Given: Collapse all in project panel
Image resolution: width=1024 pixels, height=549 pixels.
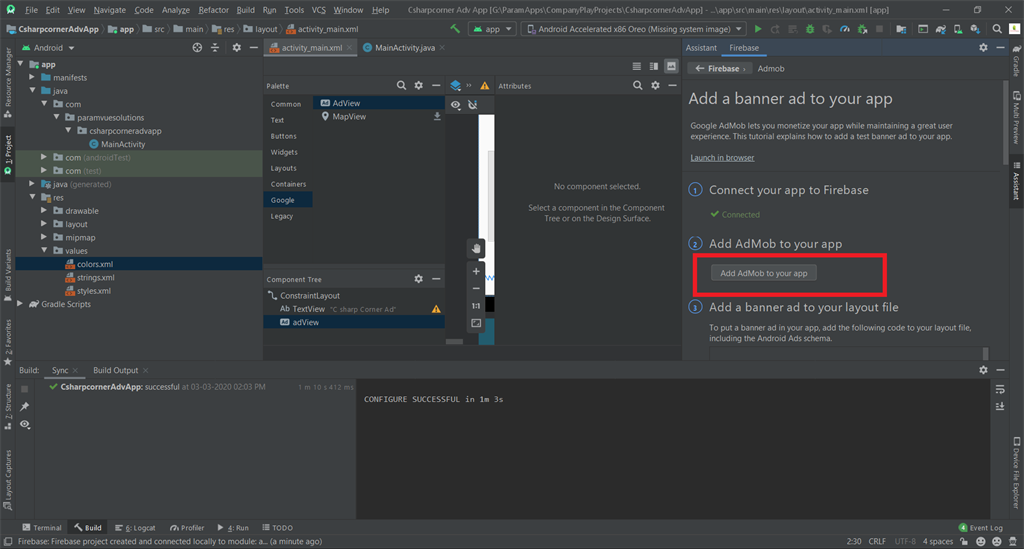Looking at the screenshot, I should [215, 48].
